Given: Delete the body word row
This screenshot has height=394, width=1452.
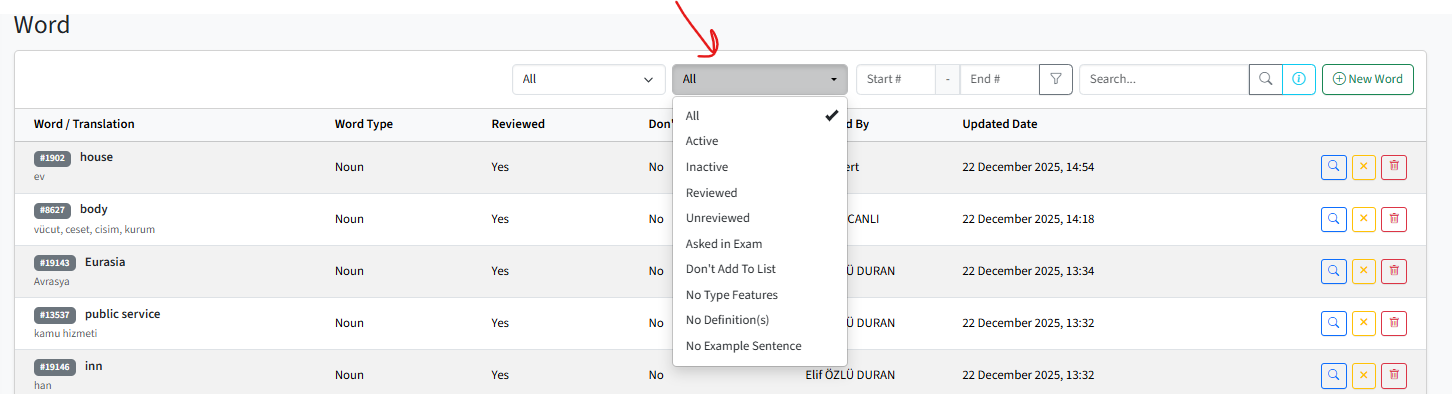Looking at the screenshot, I should [1394, 219].
